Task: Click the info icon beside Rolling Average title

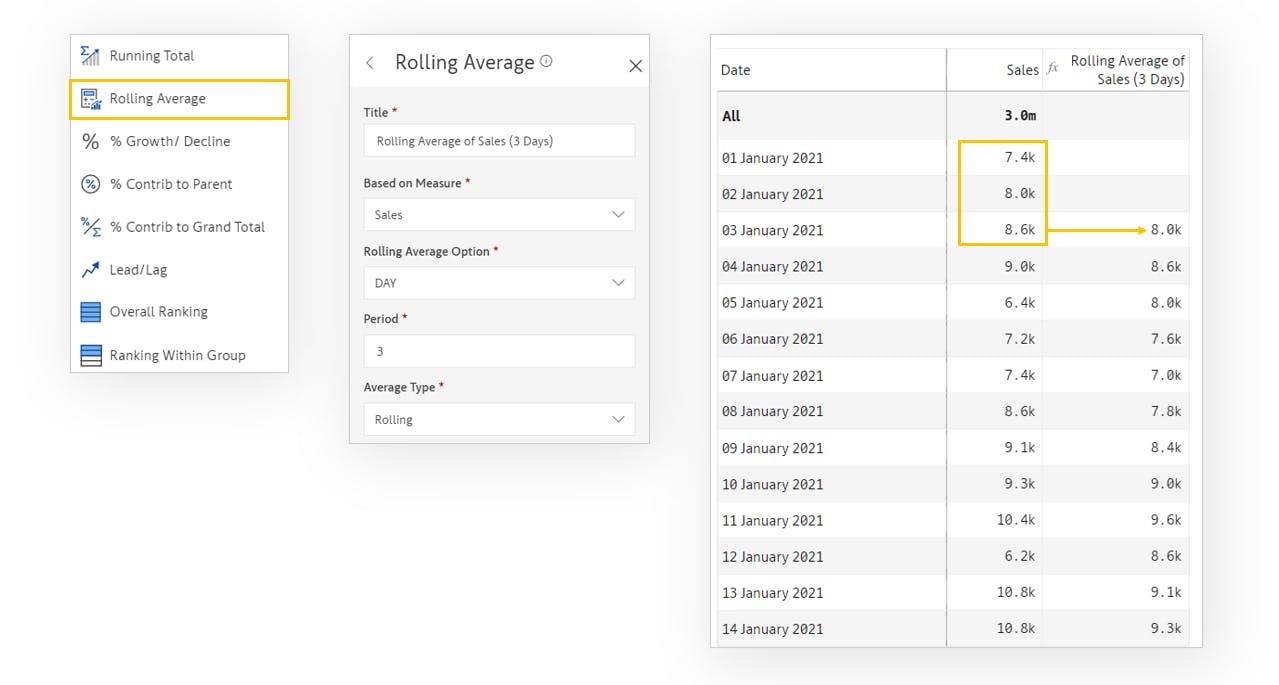Action: 546,61
